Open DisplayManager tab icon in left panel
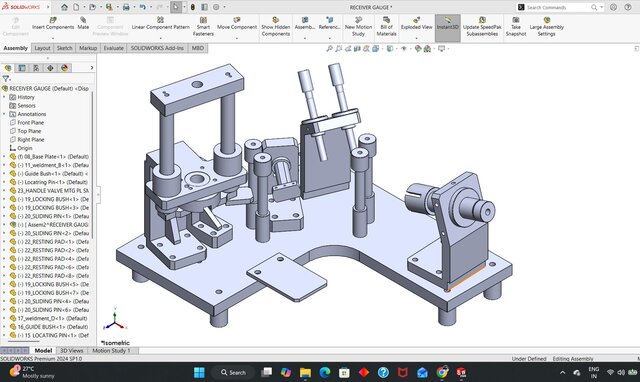The image size is (640, 382). coord(64,68)
